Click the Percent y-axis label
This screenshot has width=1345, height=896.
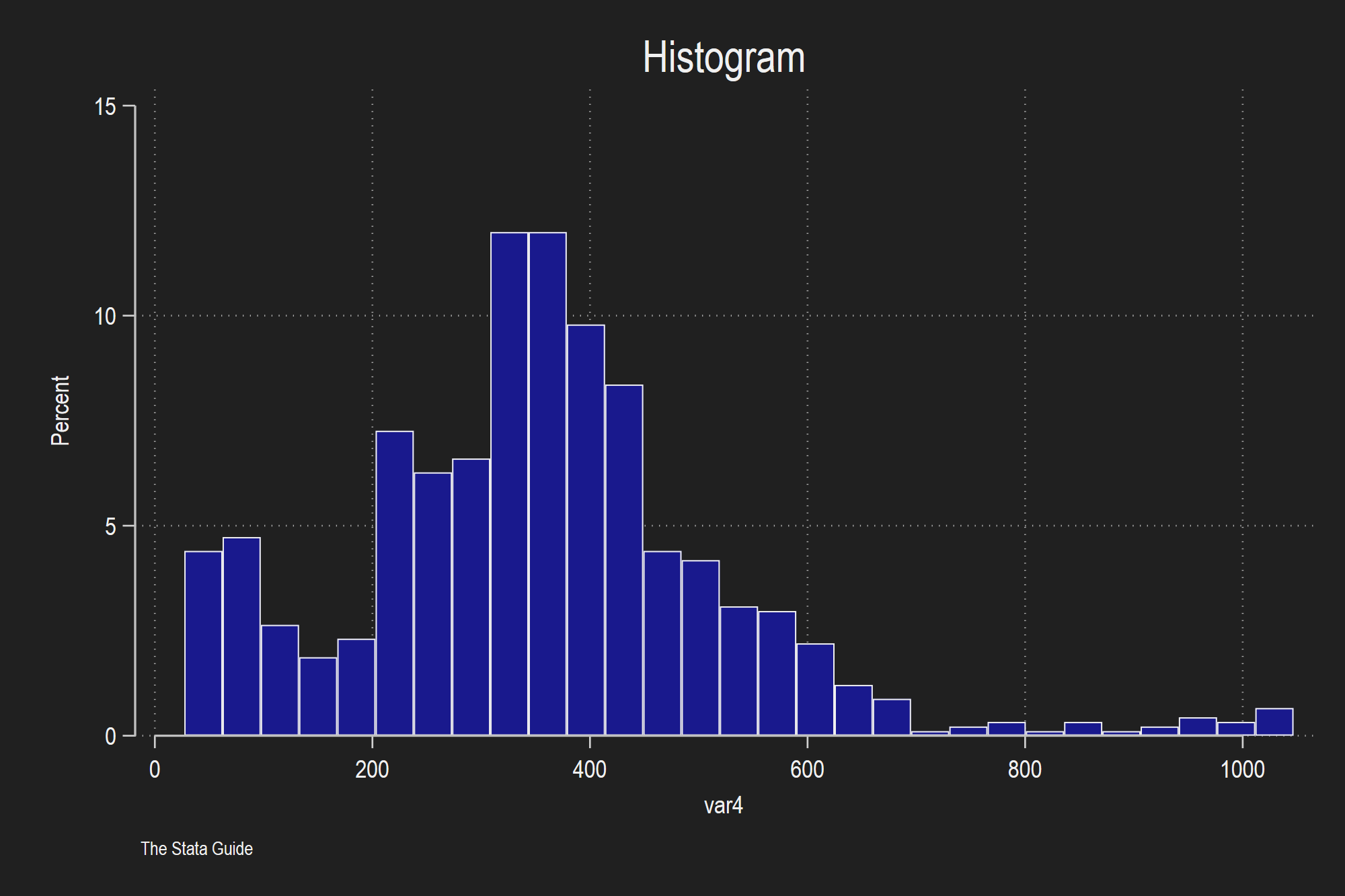61,410
